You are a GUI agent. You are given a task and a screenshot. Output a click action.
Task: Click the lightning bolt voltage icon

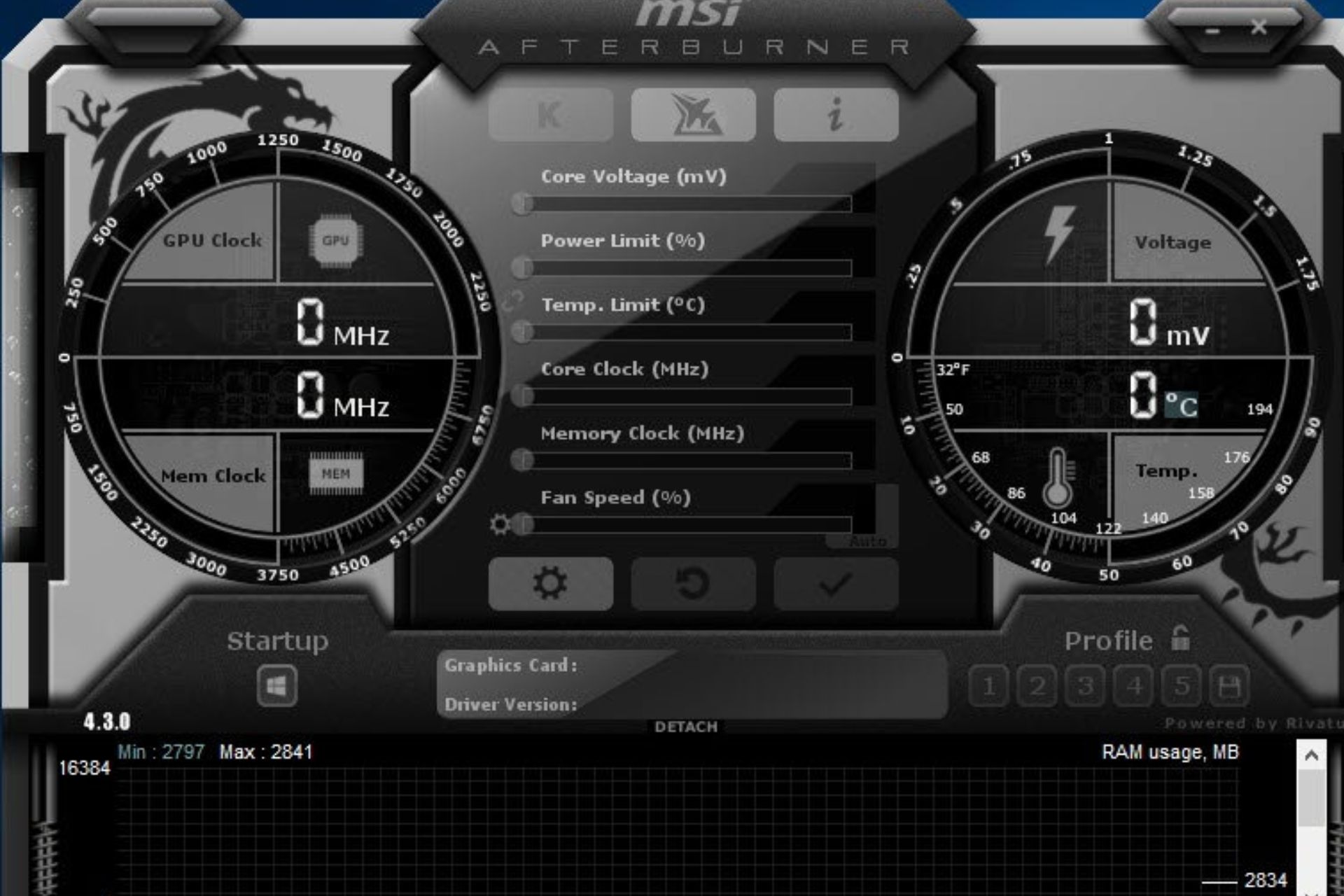[x=1058, y=236]
